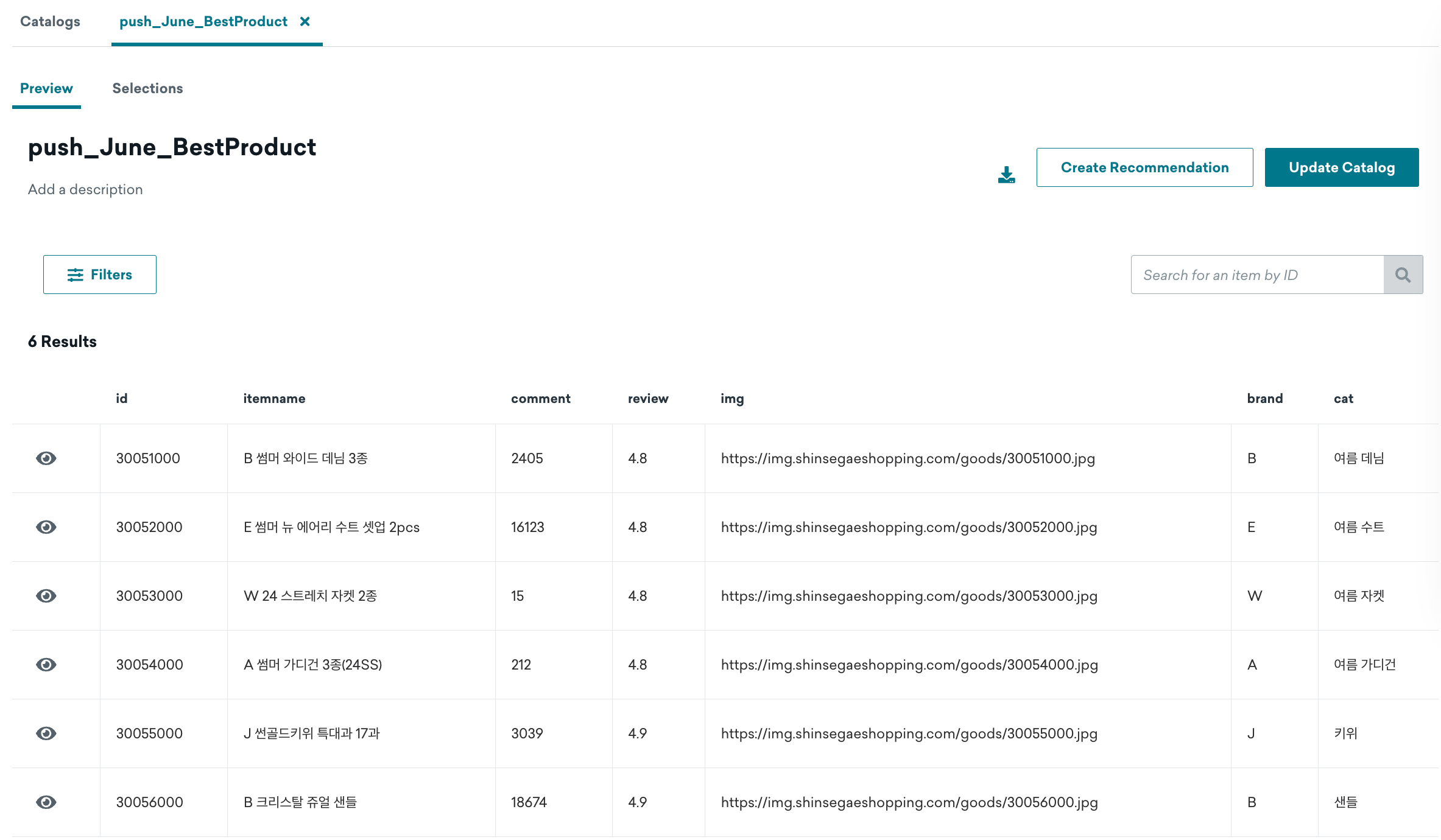Switch to the Catalogs tab
The width and height of the screenshot is (1441, 840).
[x=50, y=21]
